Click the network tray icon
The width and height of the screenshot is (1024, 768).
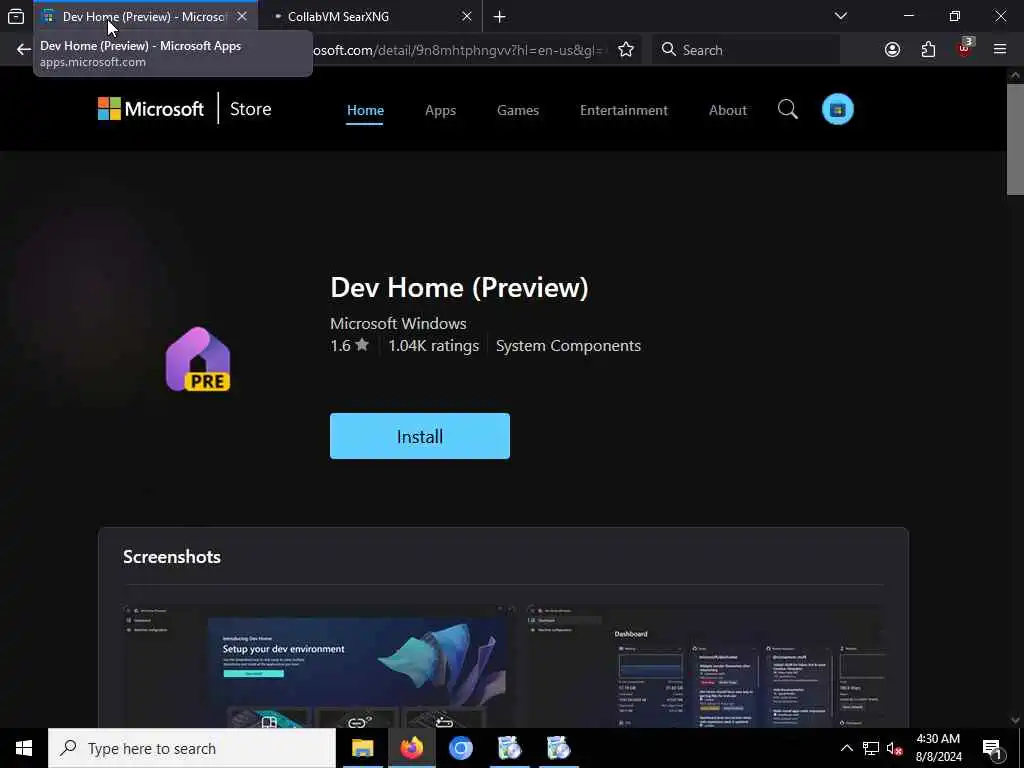point(871,748)
